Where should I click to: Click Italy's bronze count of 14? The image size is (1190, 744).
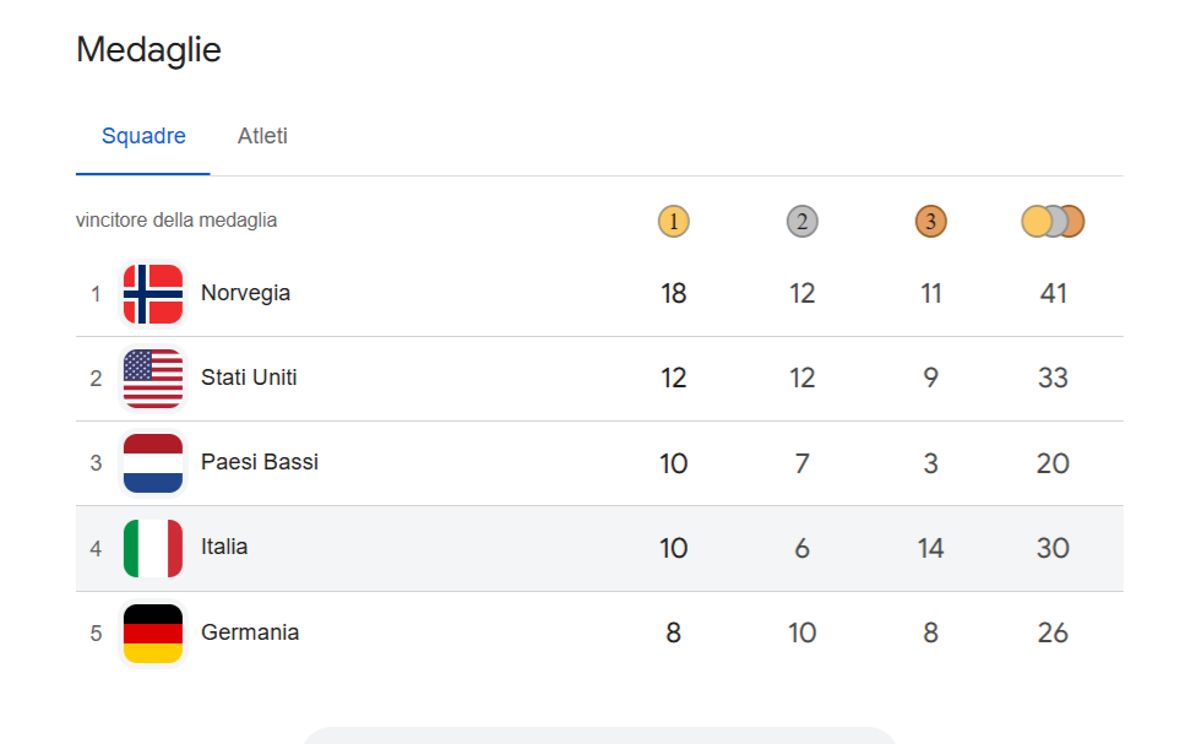pyautogui.click(x=930, y=548)
